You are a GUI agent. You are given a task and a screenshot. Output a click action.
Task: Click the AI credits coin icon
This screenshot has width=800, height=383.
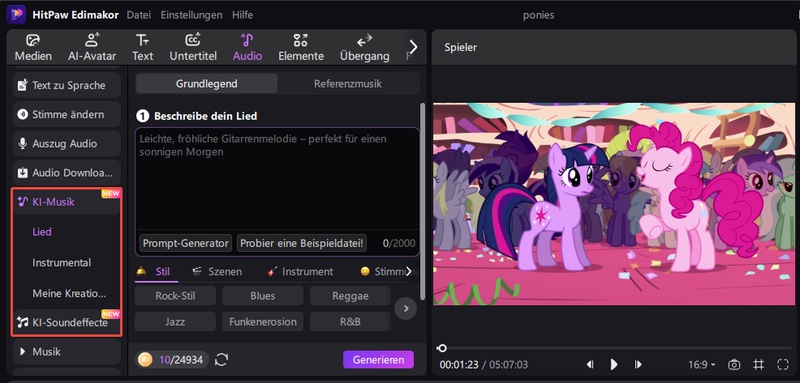point(145,360)
